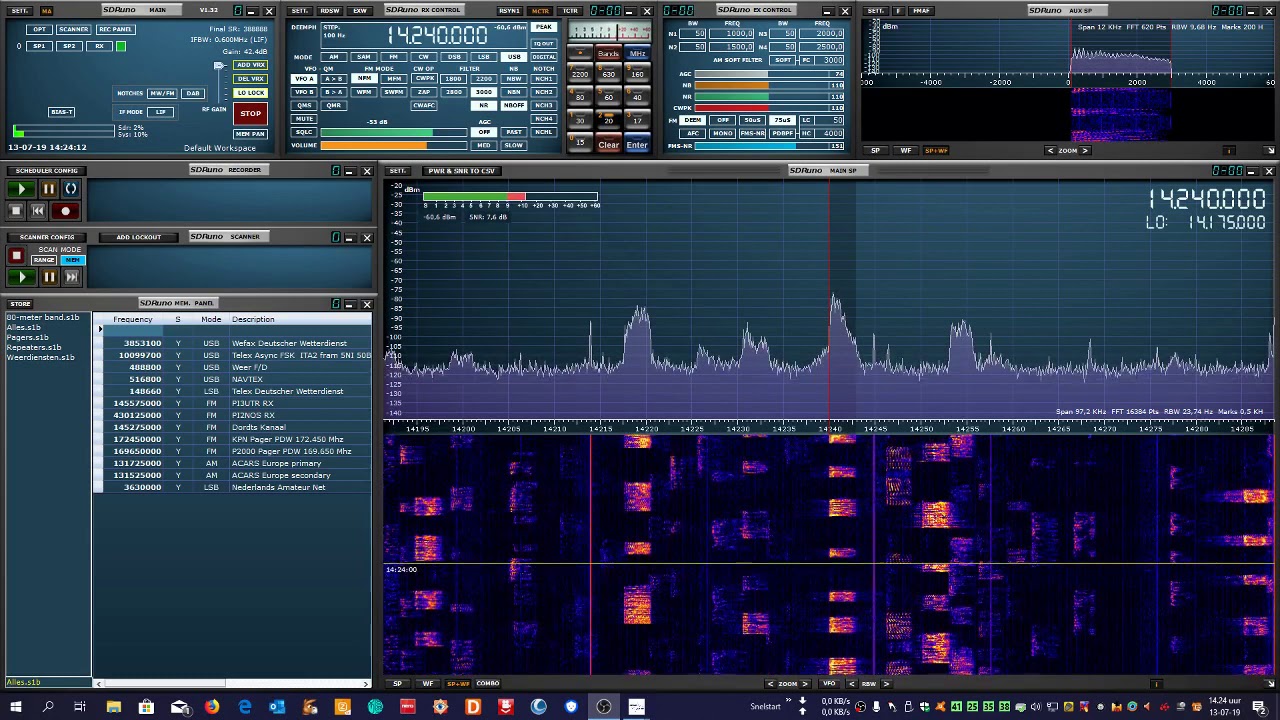Start playback in the Recorder panel

[21, 189]
